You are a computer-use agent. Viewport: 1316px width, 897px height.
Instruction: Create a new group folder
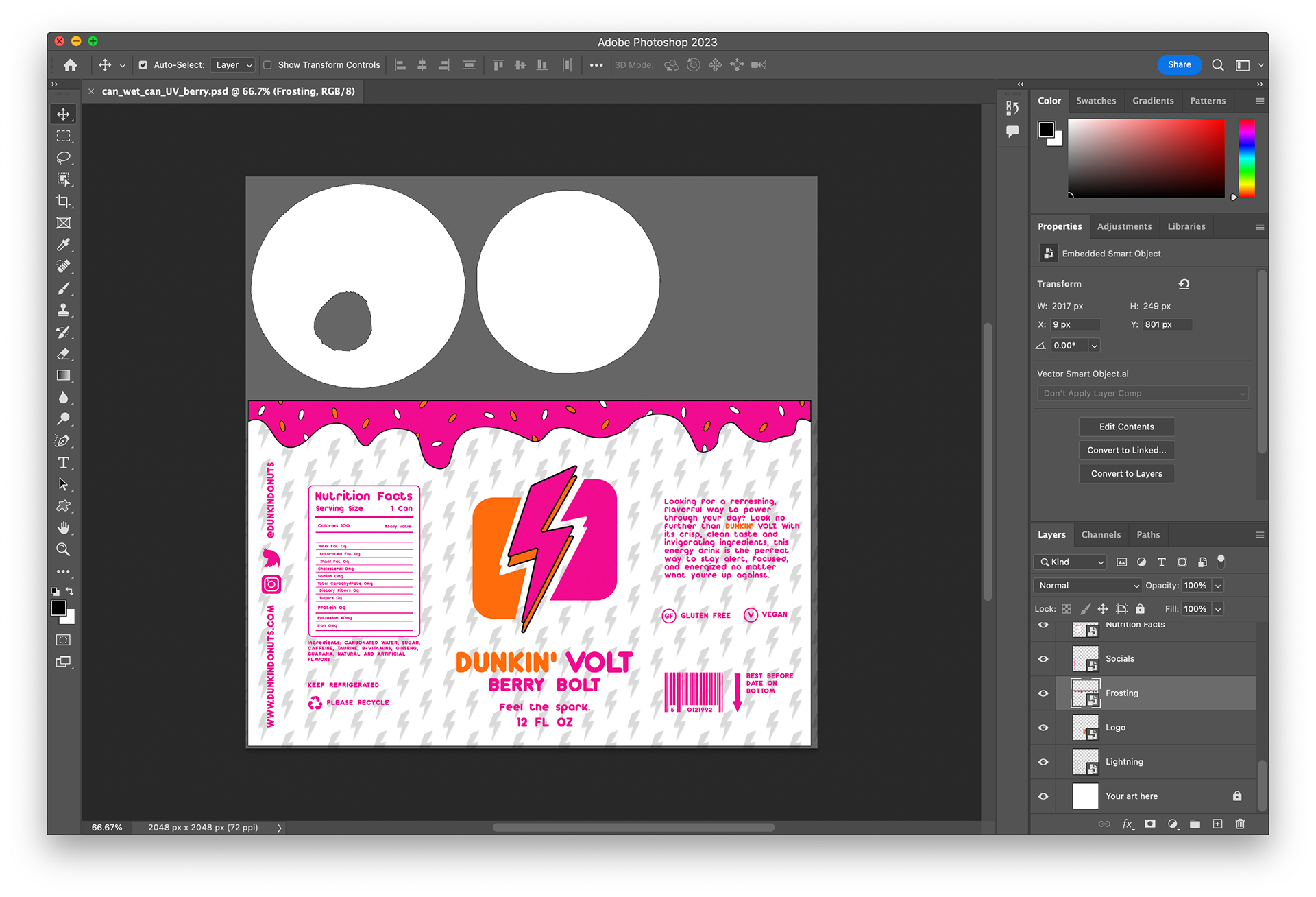(x=1195, y=824)
